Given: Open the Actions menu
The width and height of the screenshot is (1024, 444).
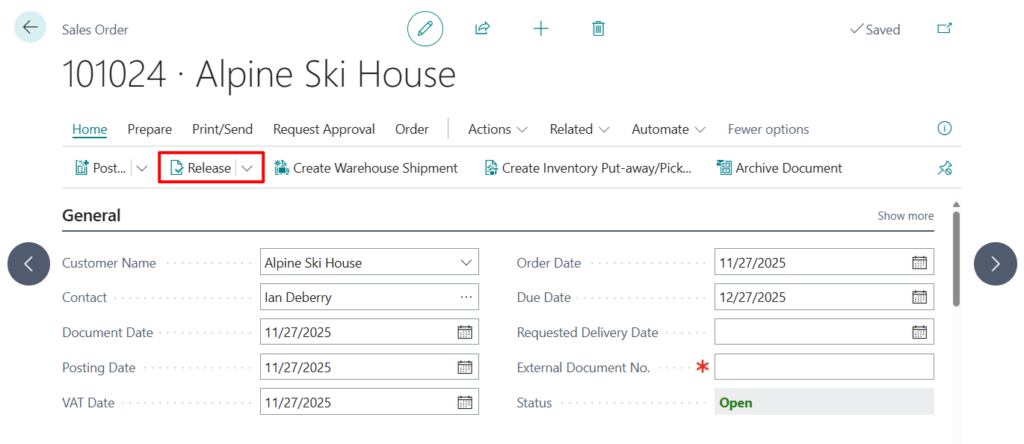Looking at the screenshot, I should coord(498,129).
